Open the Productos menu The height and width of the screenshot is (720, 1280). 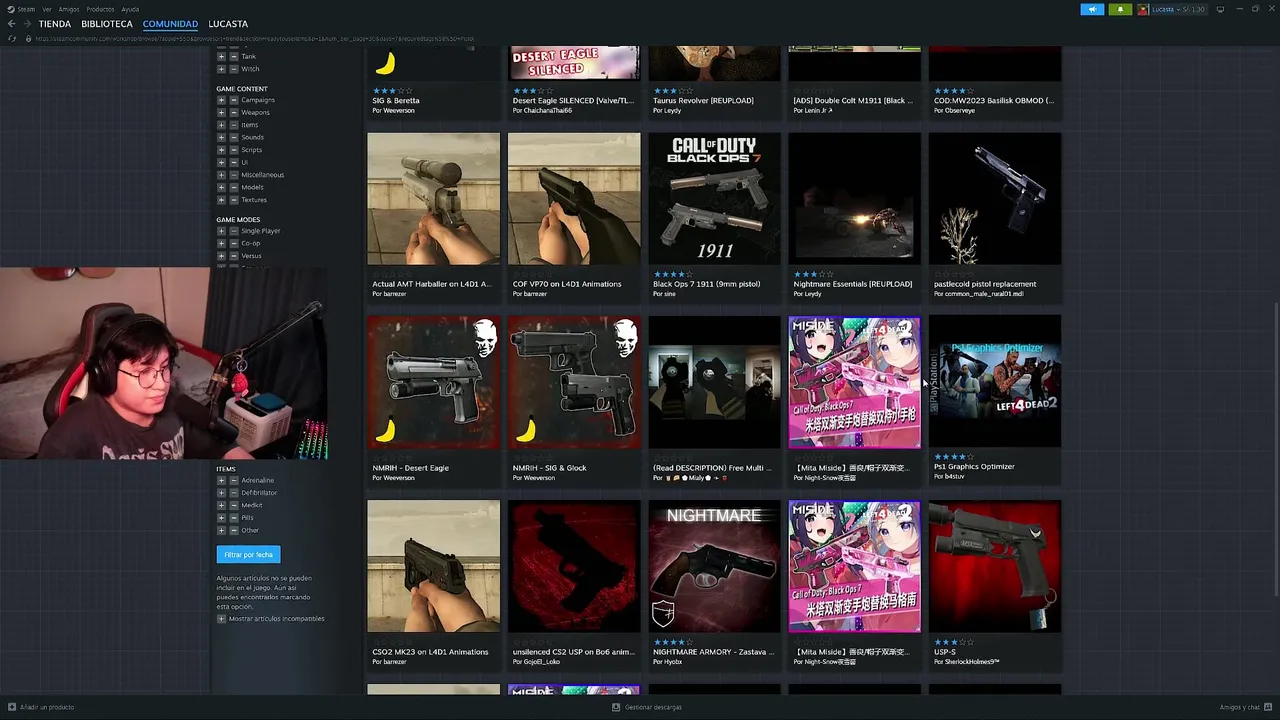(x=100, y=9)
